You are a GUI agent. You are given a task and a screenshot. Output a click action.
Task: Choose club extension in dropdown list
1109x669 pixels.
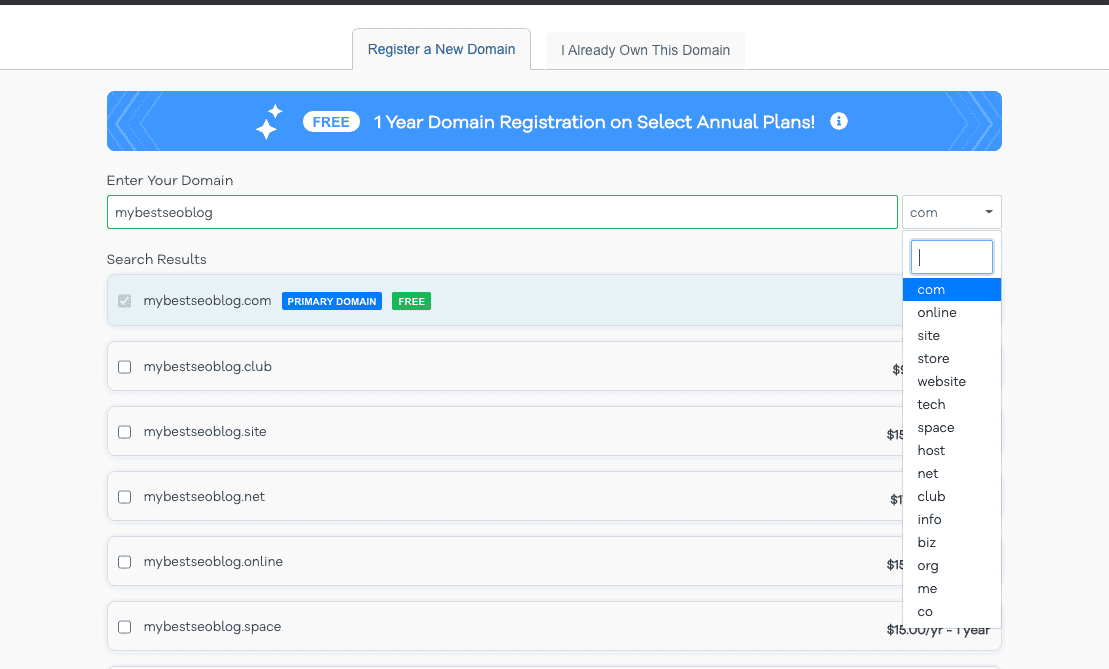(951, 496)
